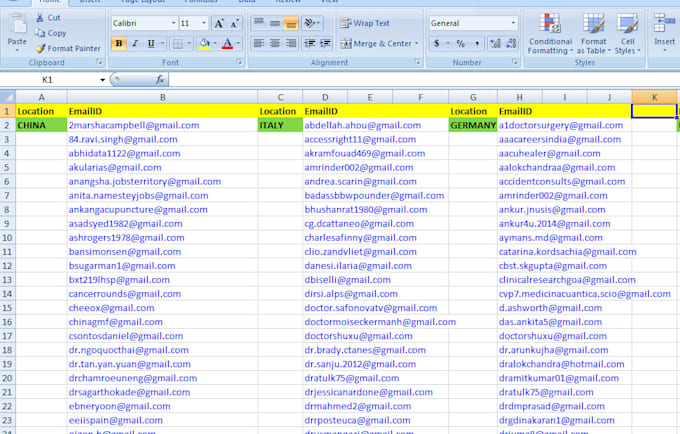Toggle Bold formatting
Screen dimensions: 680x434
[x=119, y=43]
